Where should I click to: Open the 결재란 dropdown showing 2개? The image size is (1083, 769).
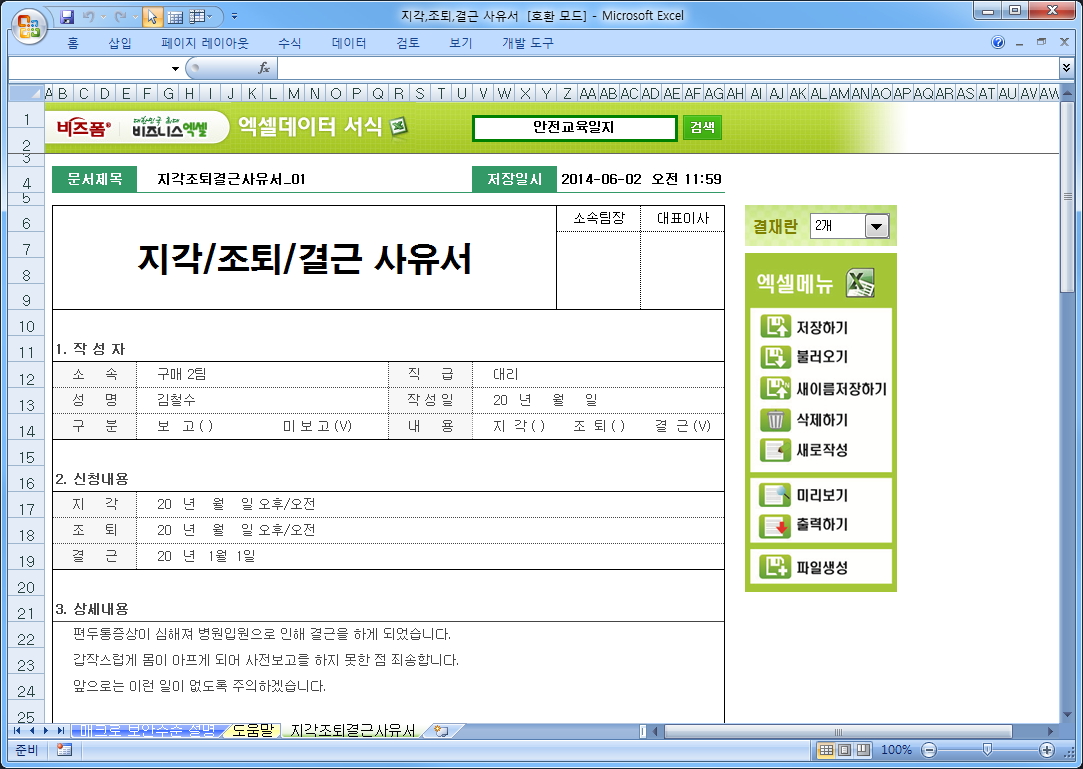coord(876,226)
